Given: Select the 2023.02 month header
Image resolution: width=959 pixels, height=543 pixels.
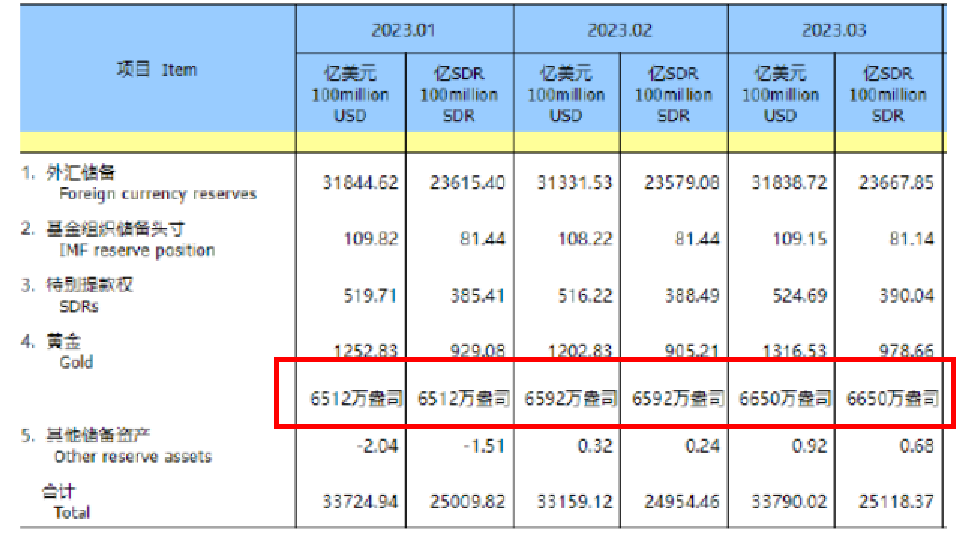Looking at the screenshot, I should 620,31.
